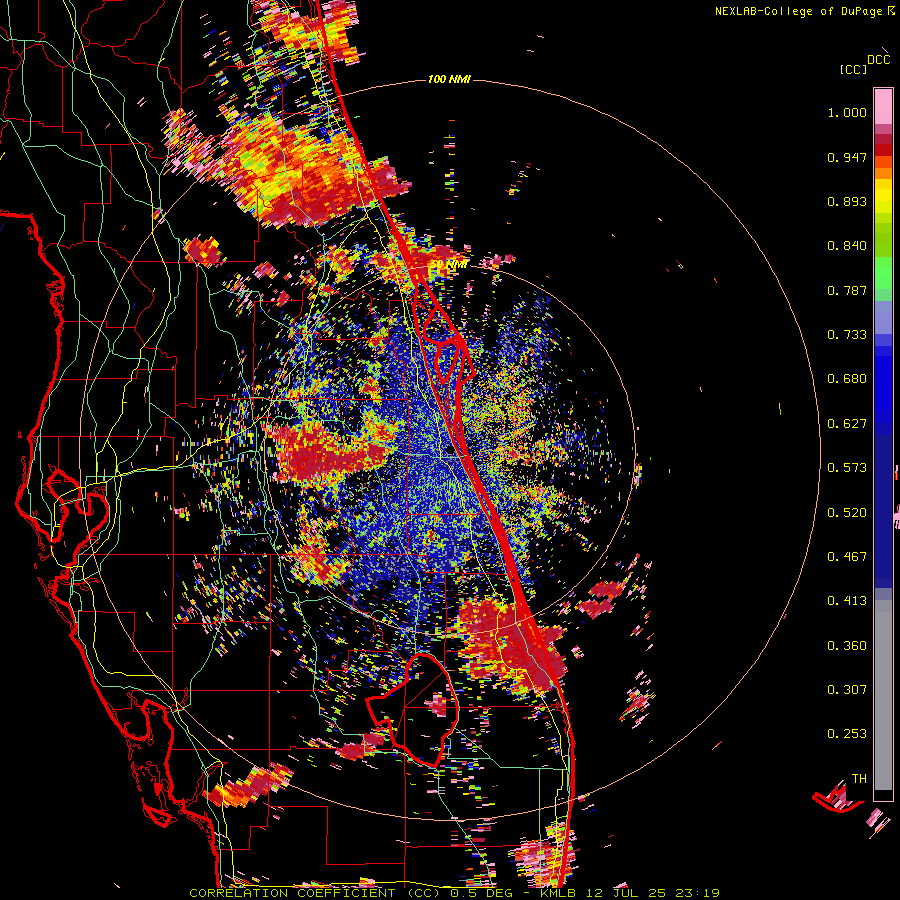Click the 50 NMI range ring label

pos(449,264)
